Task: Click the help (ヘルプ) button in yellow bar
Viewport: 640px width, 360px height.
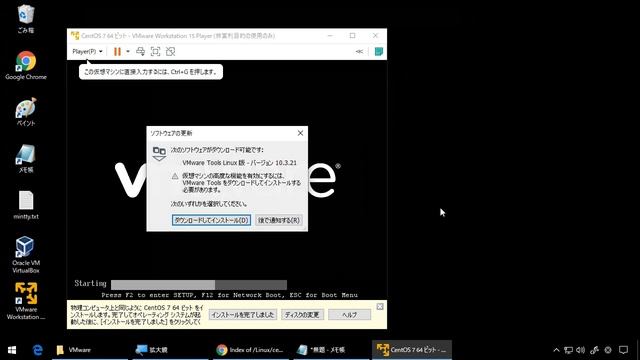Action: point(349,315)
